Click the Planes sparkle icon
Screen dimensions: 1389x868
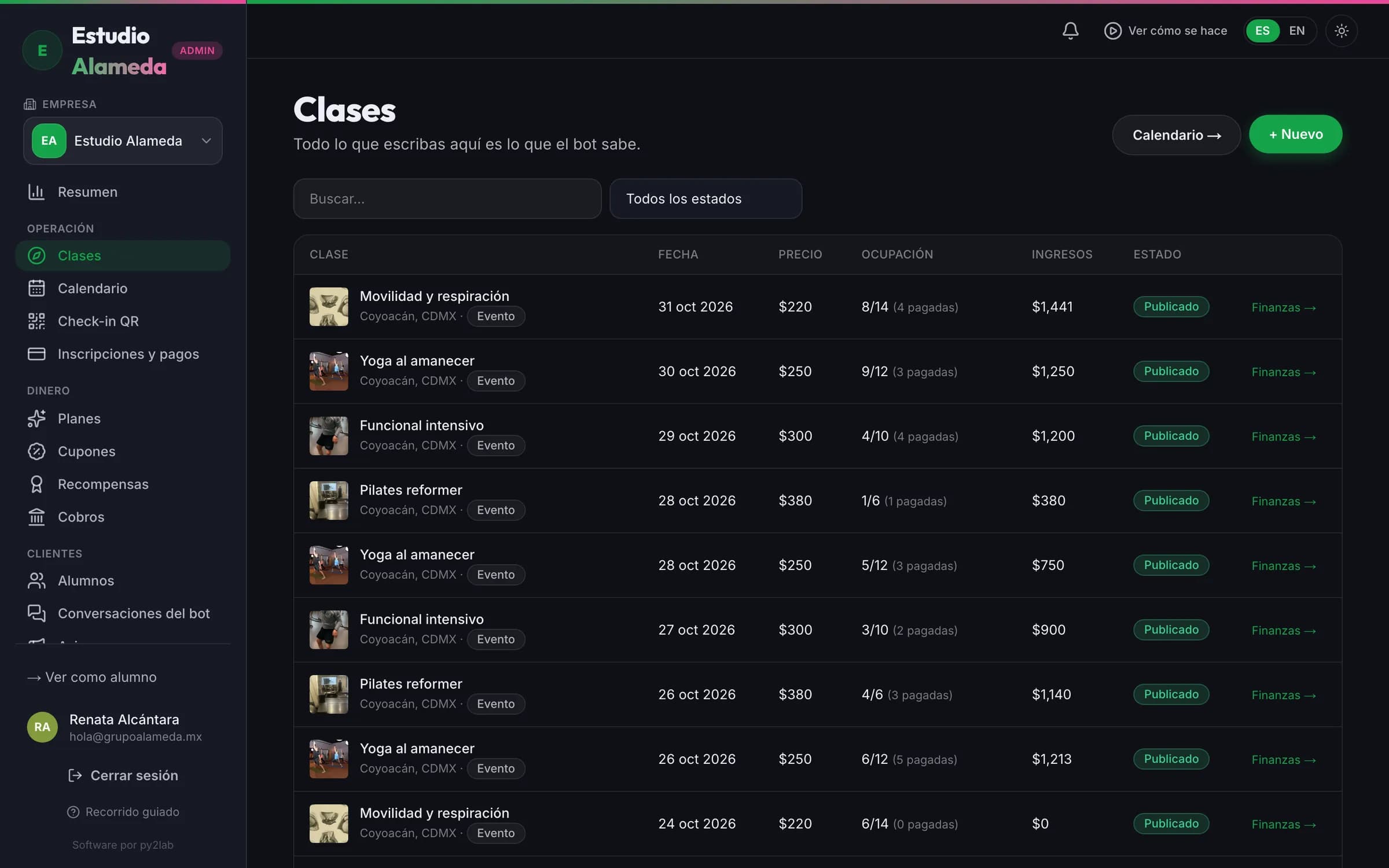coord(36,418)
